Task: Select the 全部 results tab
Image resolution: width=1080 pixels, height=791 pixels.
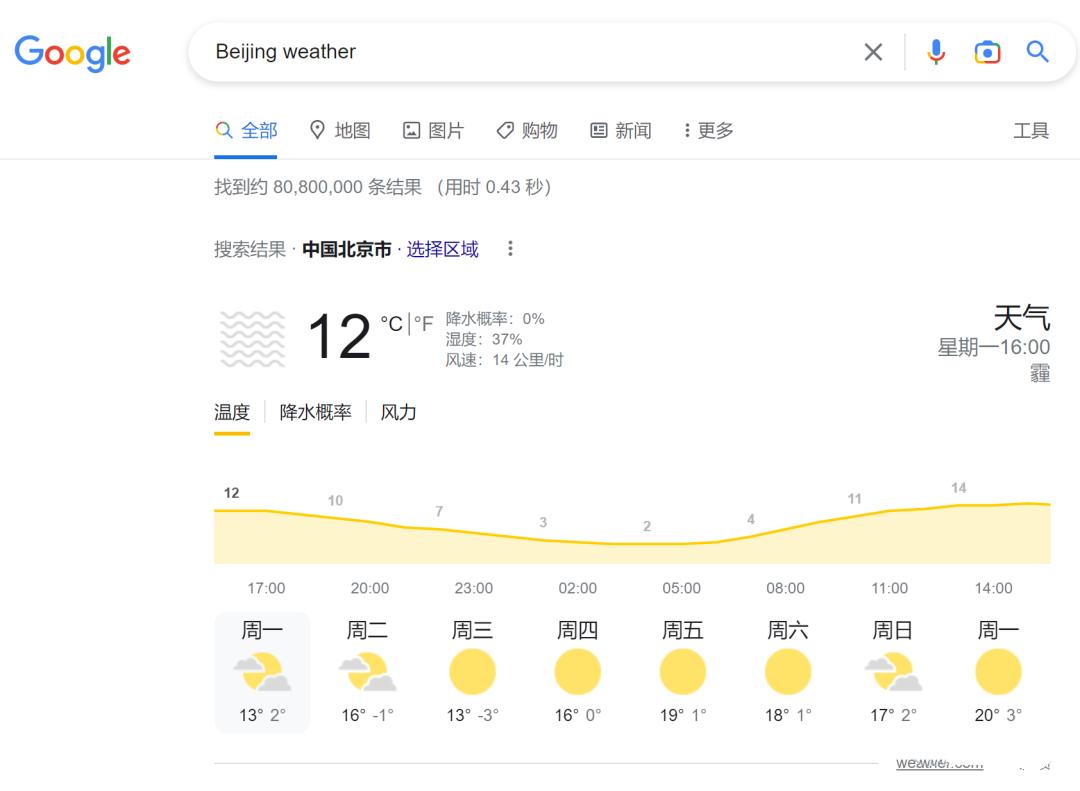Action: [x=245, y=130]
